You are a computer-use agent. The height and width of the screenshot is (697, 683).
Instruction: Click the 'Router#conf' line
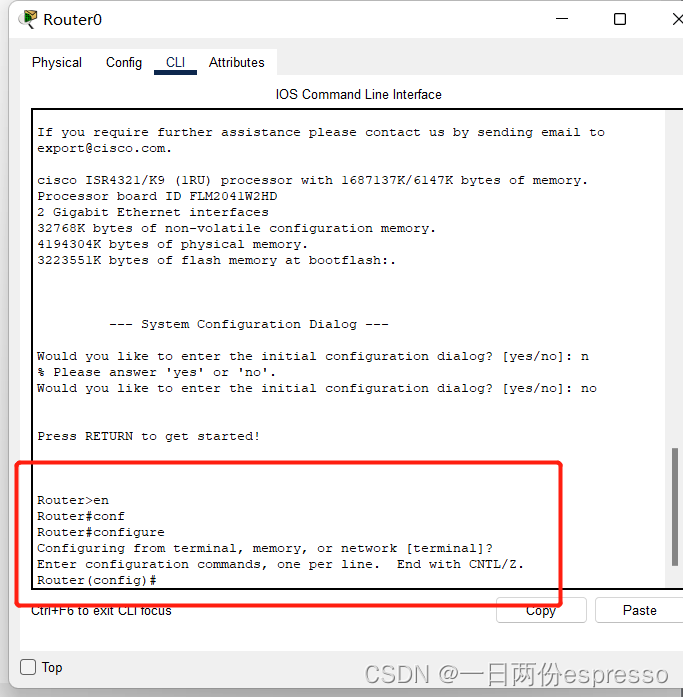(81, 516)
